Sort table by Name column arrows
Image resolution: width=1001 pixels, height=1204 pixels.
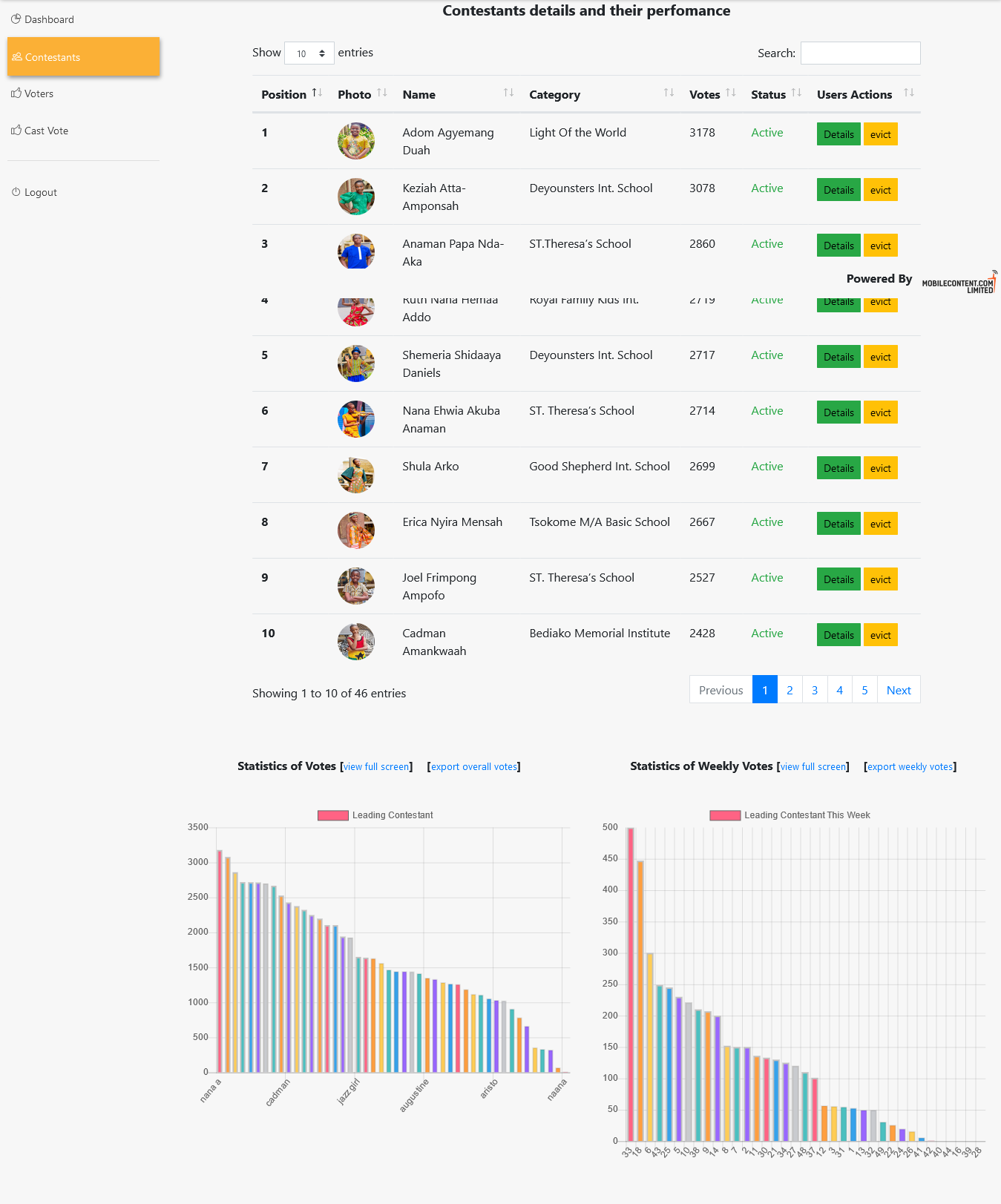[x=508, y=93]
